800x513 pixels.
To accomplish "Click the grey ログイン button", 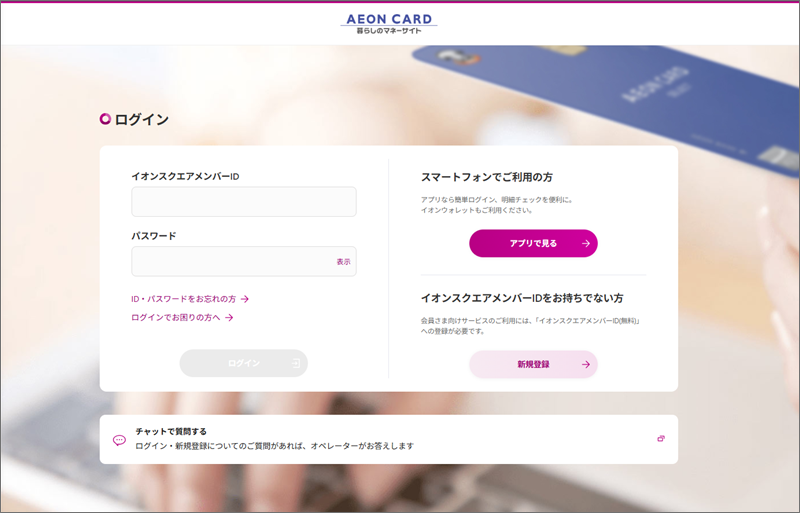I will coord(244,363).
